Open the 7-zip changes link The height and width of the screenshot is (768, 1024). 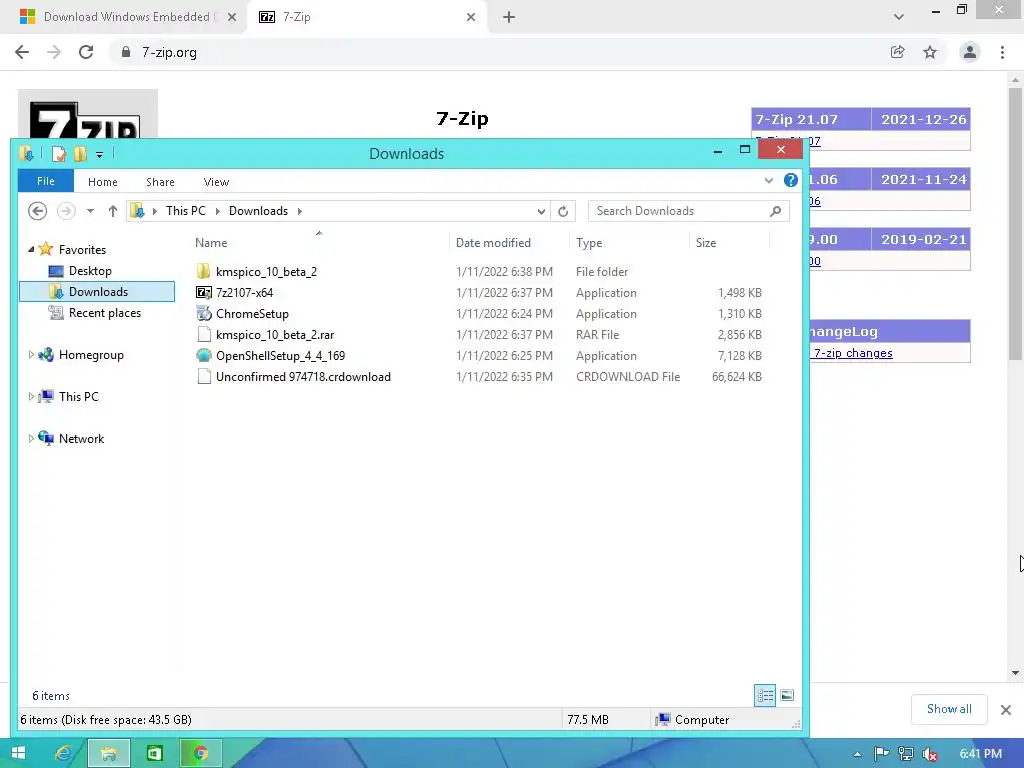coord(853,353)
